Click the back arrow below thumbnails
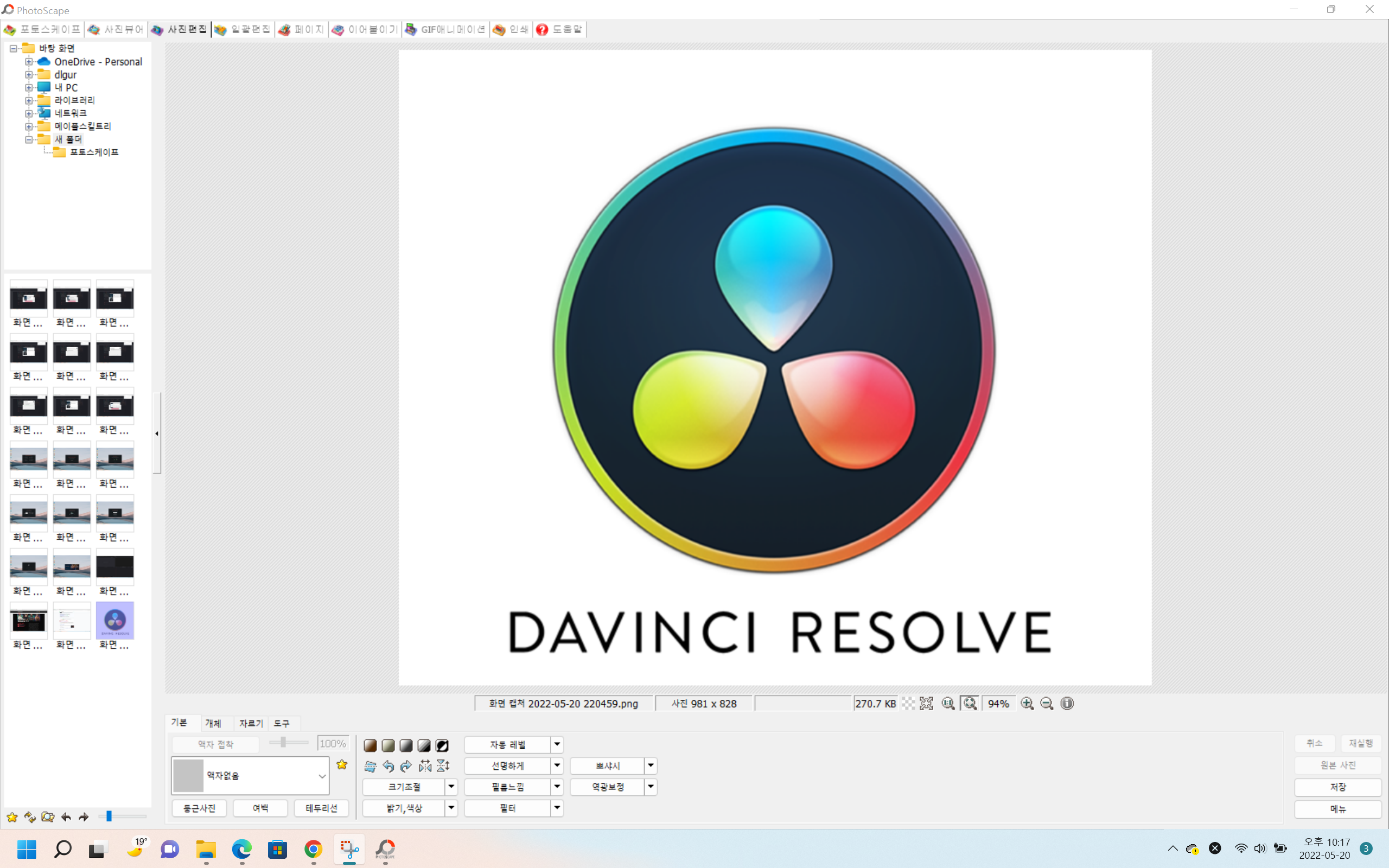Image resolution: width=1389 pixels, height=868 pixels. pos(66,816)
